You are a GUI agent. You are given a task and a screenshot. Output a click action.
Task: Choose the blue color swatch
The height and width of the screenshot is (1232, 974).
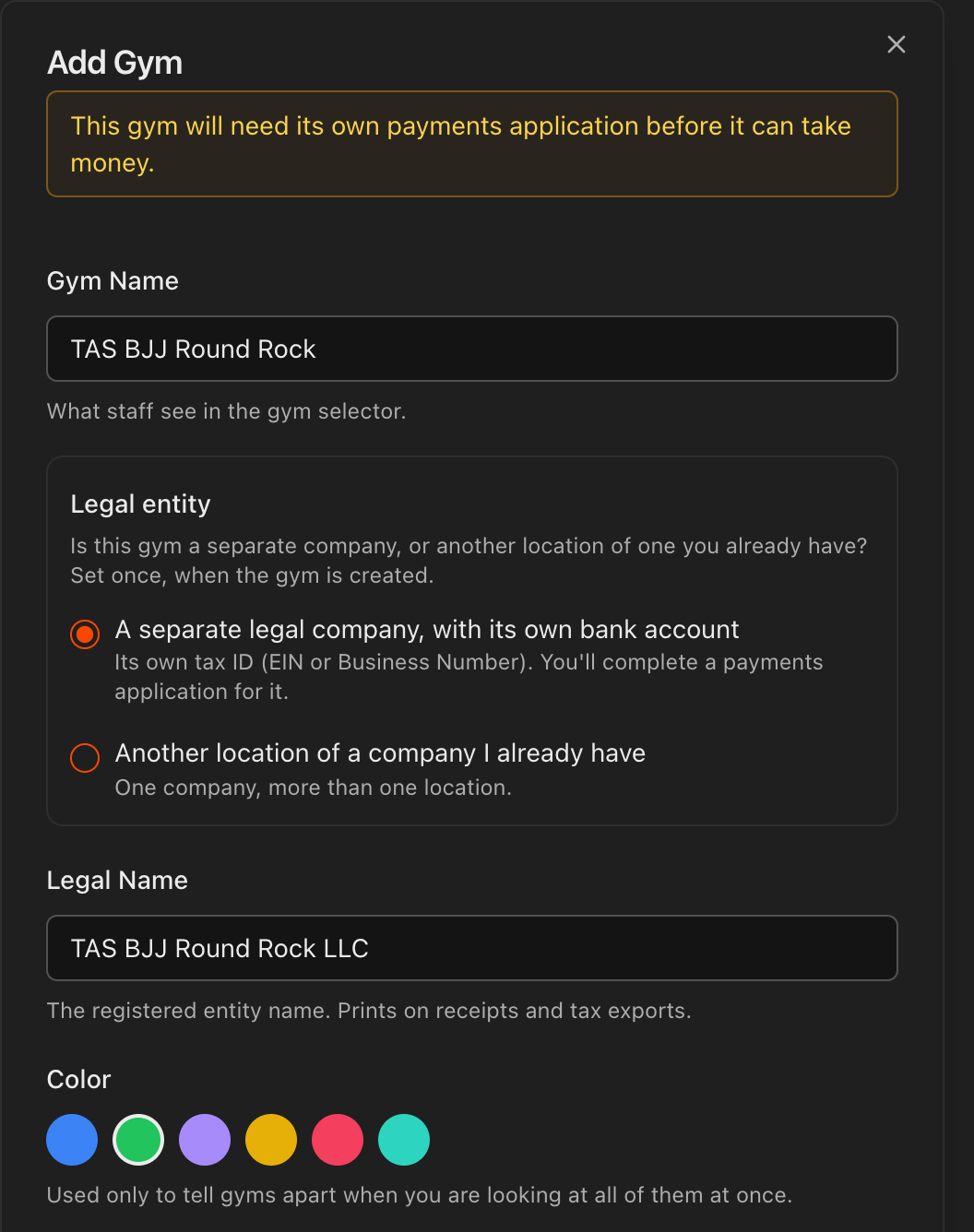[72, 1140]
